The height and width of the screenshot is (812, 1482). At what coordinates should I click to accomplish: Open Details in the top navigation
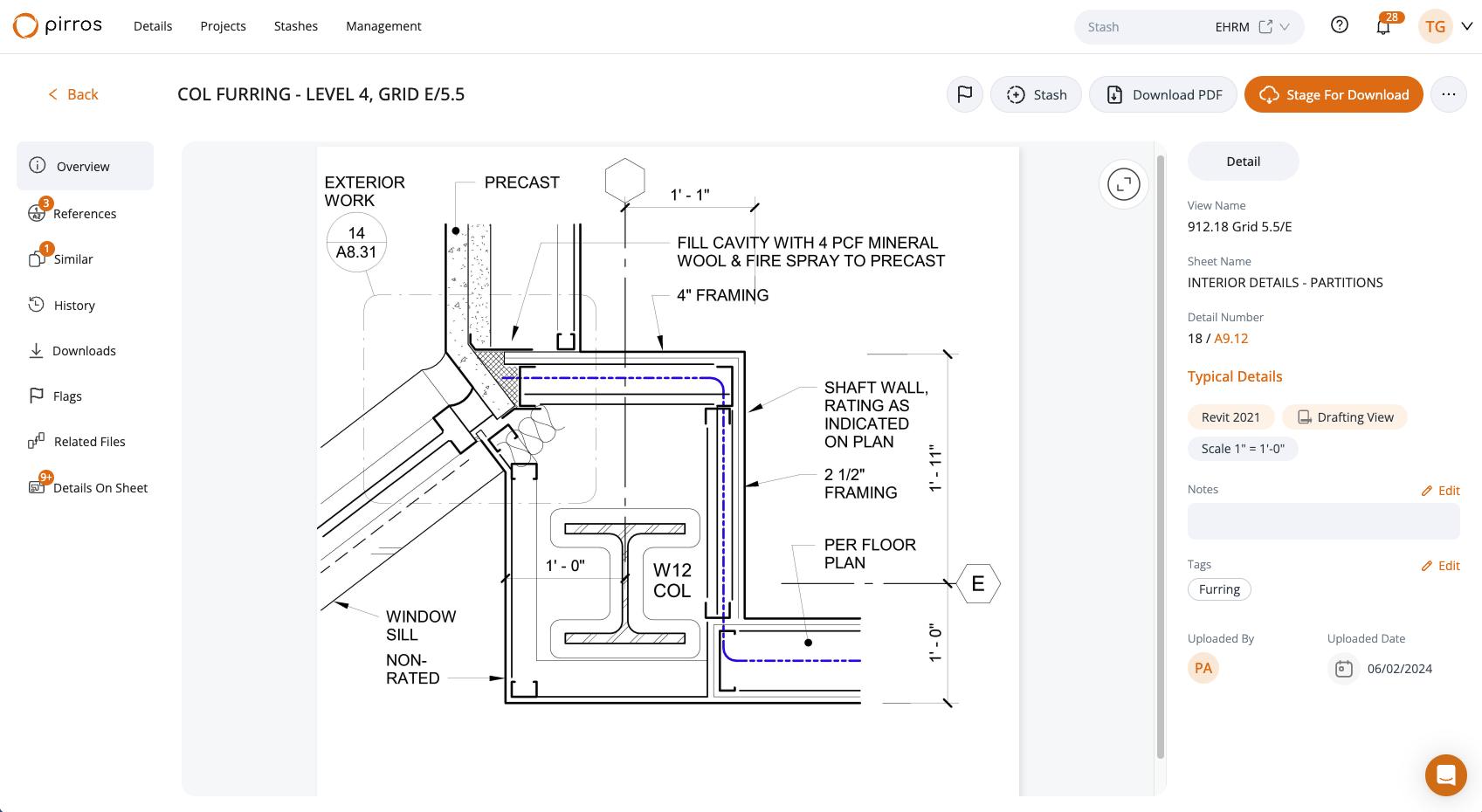point(153,26)
